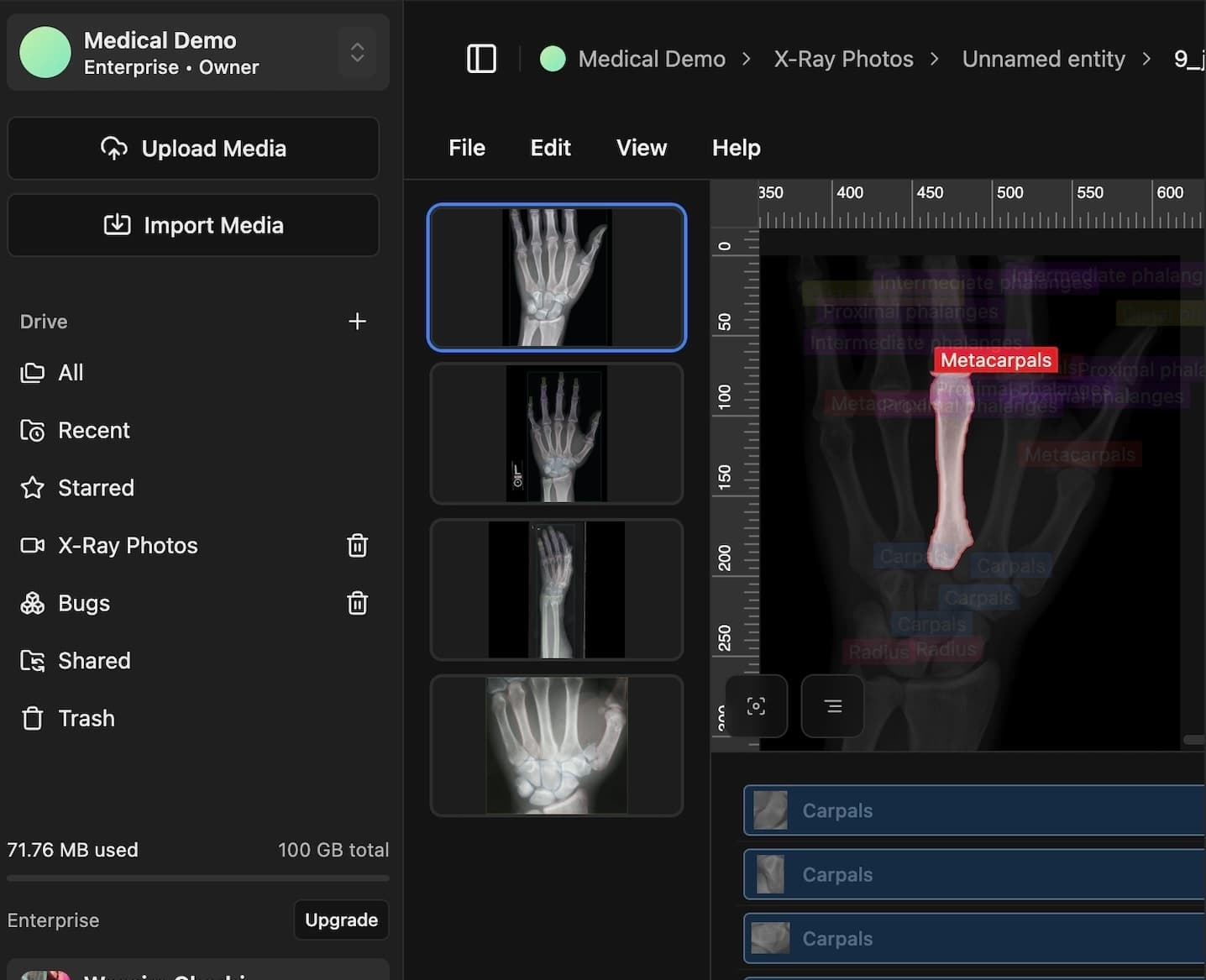Select the second hand X-ray thumbnail
The image size is (1206, 980).
(556, 433)
